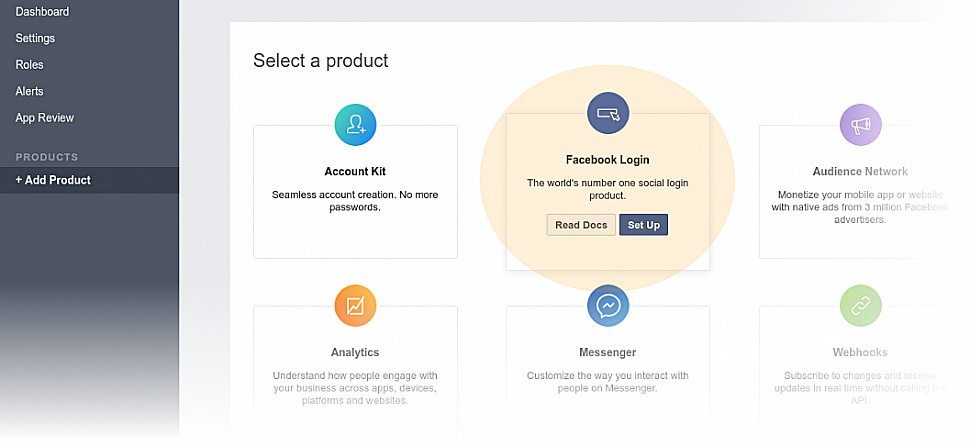The height and width of the screenshot is (446, 970).
Task: Select the Account Kit product card
Action: [356, 192]
